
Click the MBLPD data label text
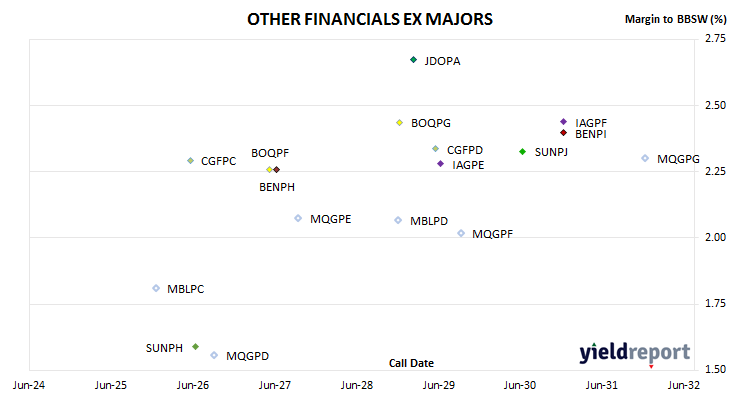429,221
